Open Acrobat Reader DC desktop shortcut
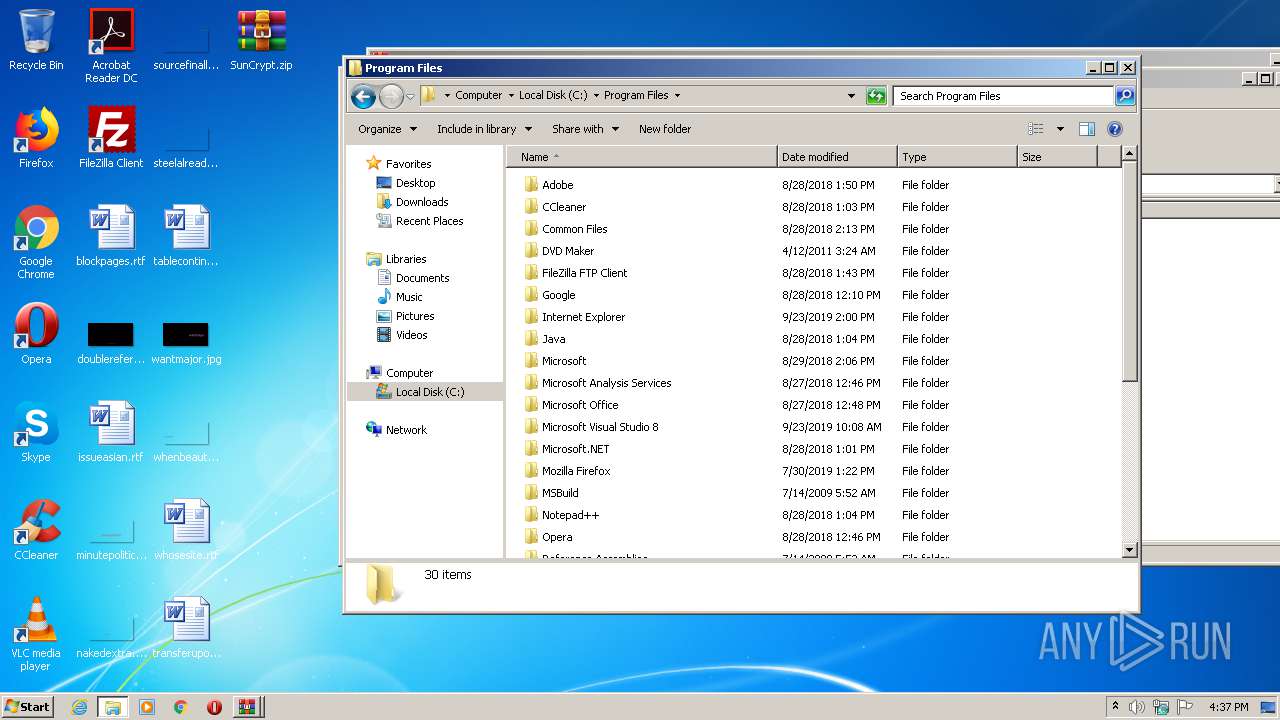The height and width of the screenshot is (720, 1280). tap(111, 46)
